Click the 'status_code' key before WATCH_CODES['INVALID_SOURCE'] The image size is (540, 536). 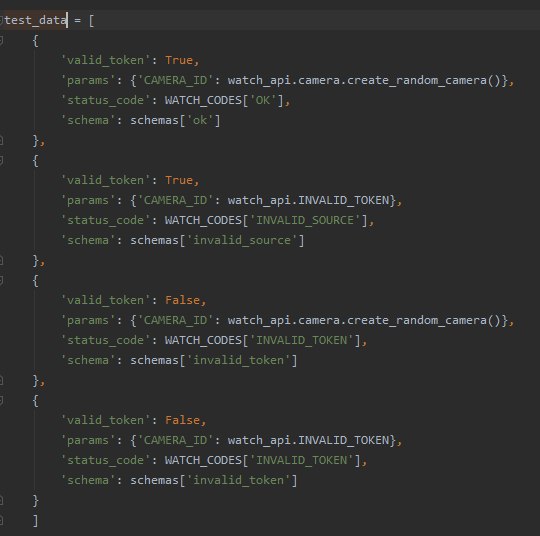[x=105, y=220]
